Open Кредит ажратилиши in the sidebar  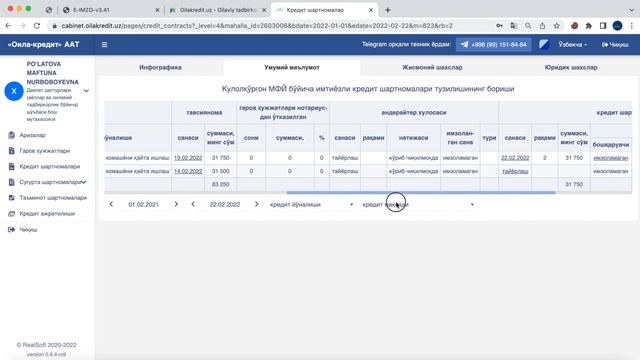(x=47, y=213)
